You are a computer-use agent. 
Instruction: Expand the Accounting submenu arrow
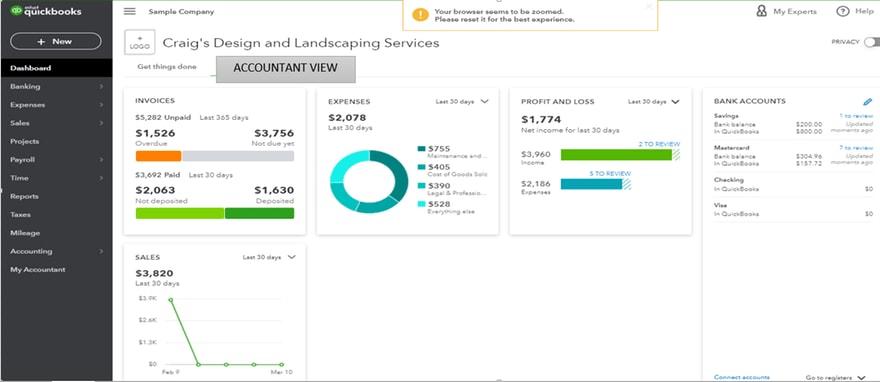101,251
